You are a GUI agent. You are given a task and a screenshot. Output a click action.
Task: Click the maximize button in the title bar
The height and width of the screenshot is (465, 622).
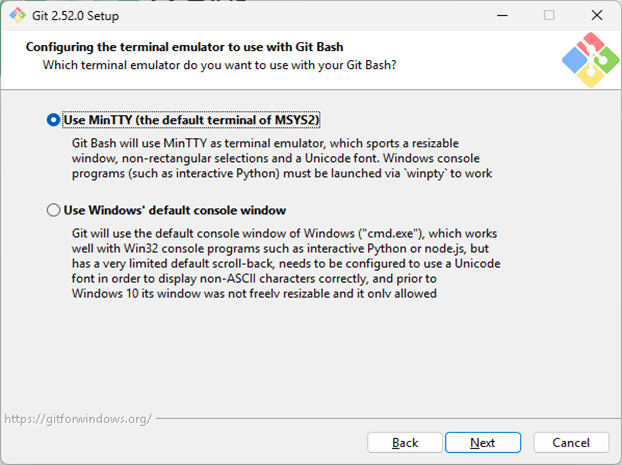(549, 15)
